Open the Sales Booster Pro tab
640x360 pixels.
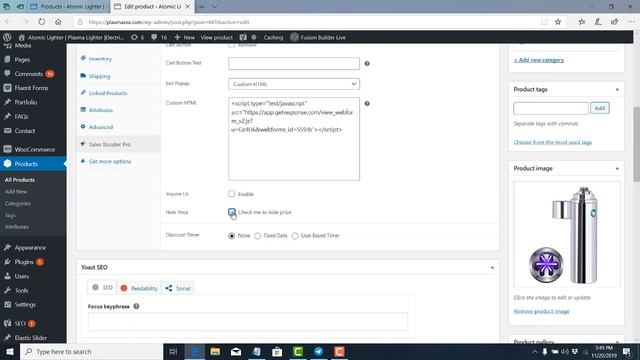click(x=118, y=144)
